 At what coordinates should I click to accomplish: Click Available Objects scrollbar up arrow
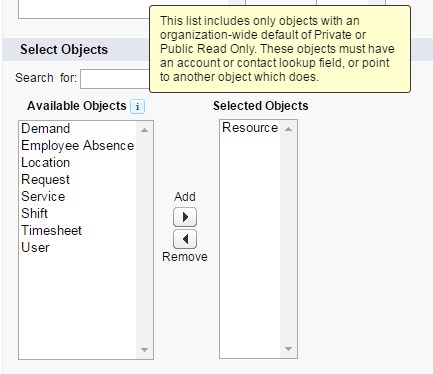pos(144,130)
